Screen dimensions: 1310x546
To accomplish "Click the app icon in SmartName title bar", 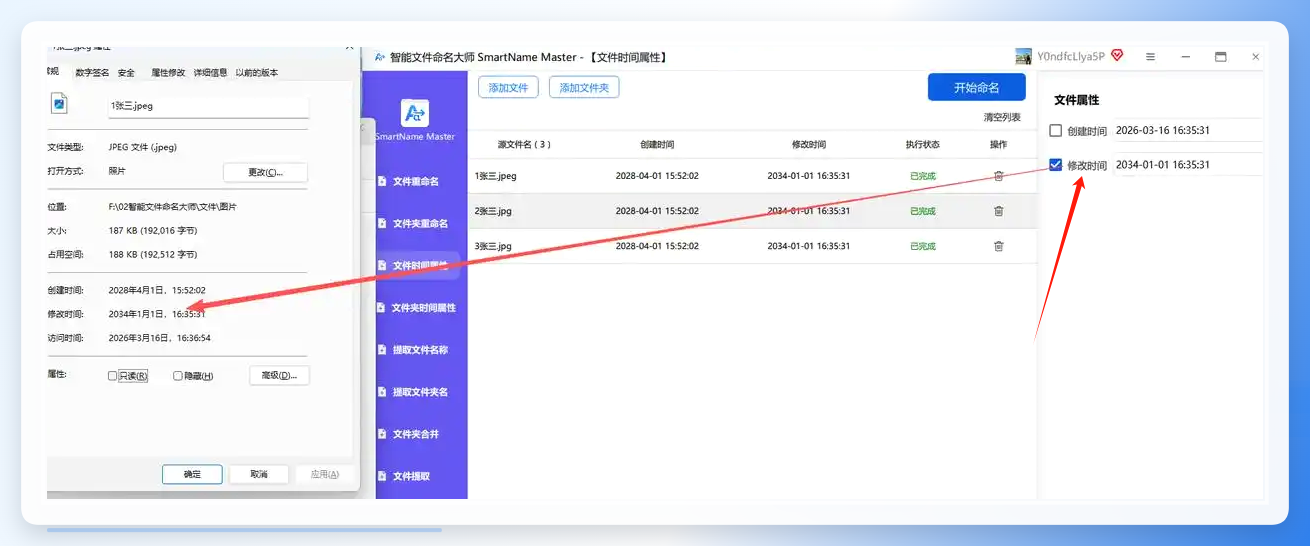I will [380, 57].
